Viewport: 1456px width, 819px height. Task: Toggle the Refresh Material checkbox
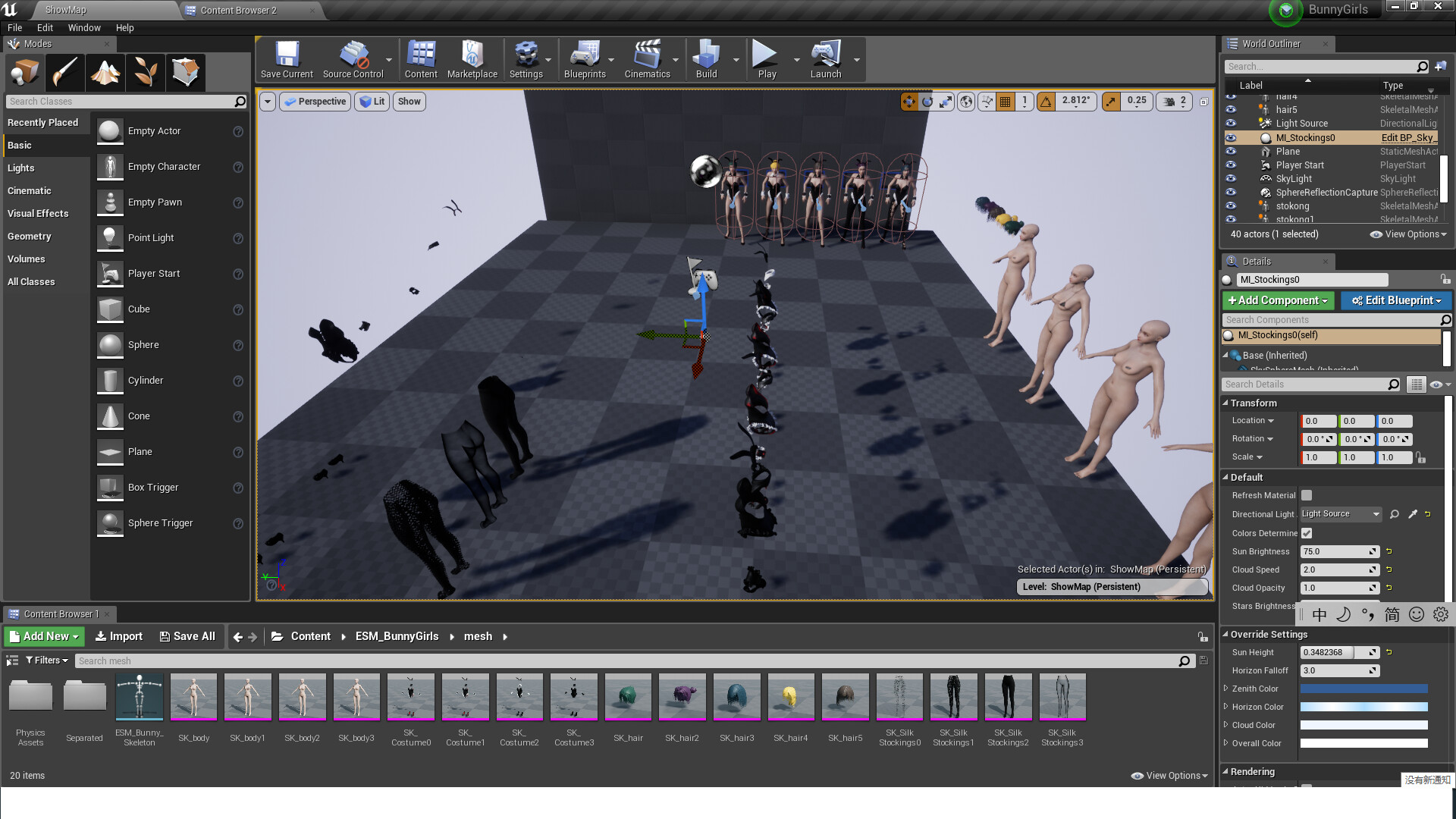pyautogui.click(x=1307, y=495)
